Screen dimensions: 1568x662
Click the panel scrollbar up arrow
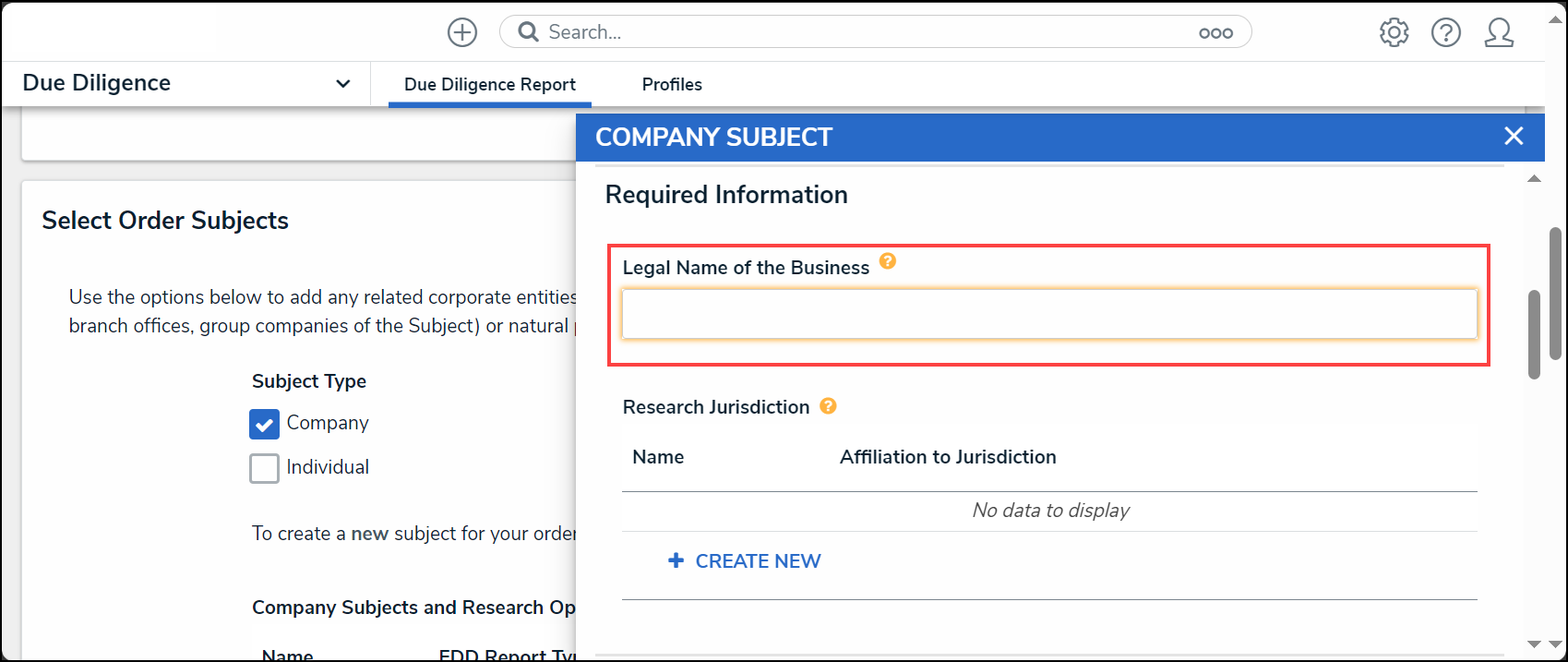1534,179
